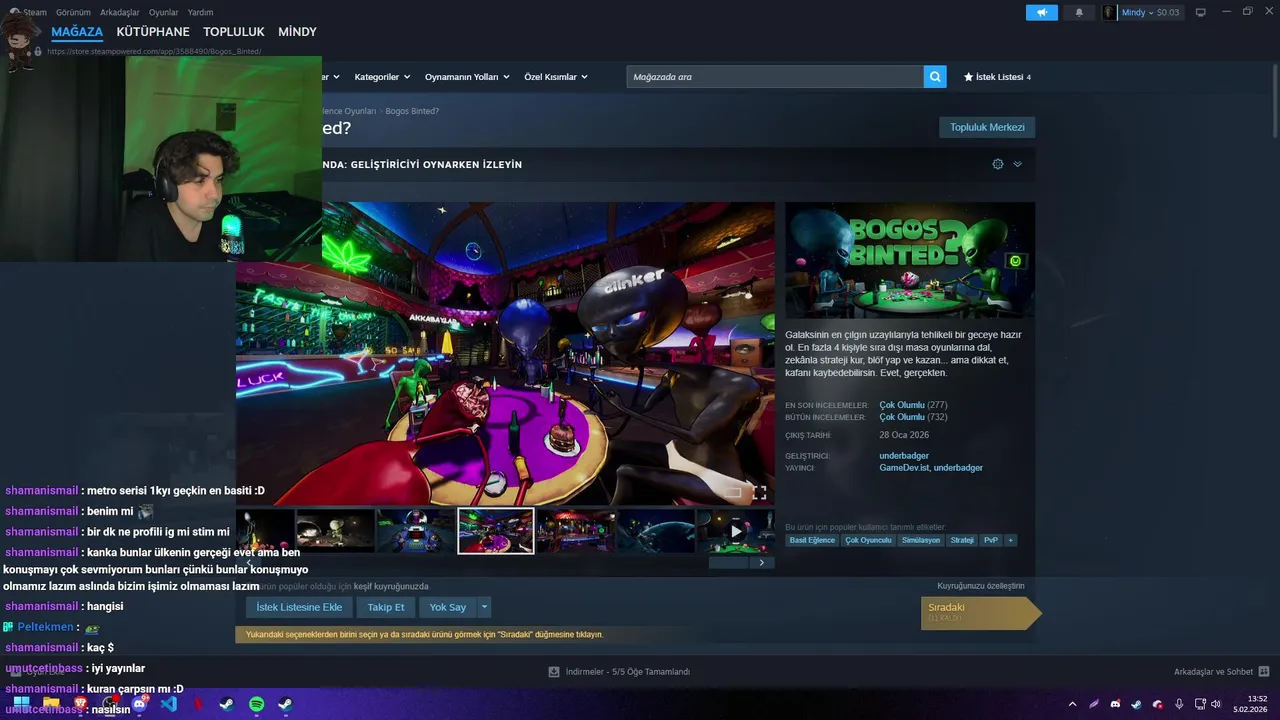Expand the Kategoriler dropdown menu
The width and height of the screenshot is (1280, 720).
382,77
